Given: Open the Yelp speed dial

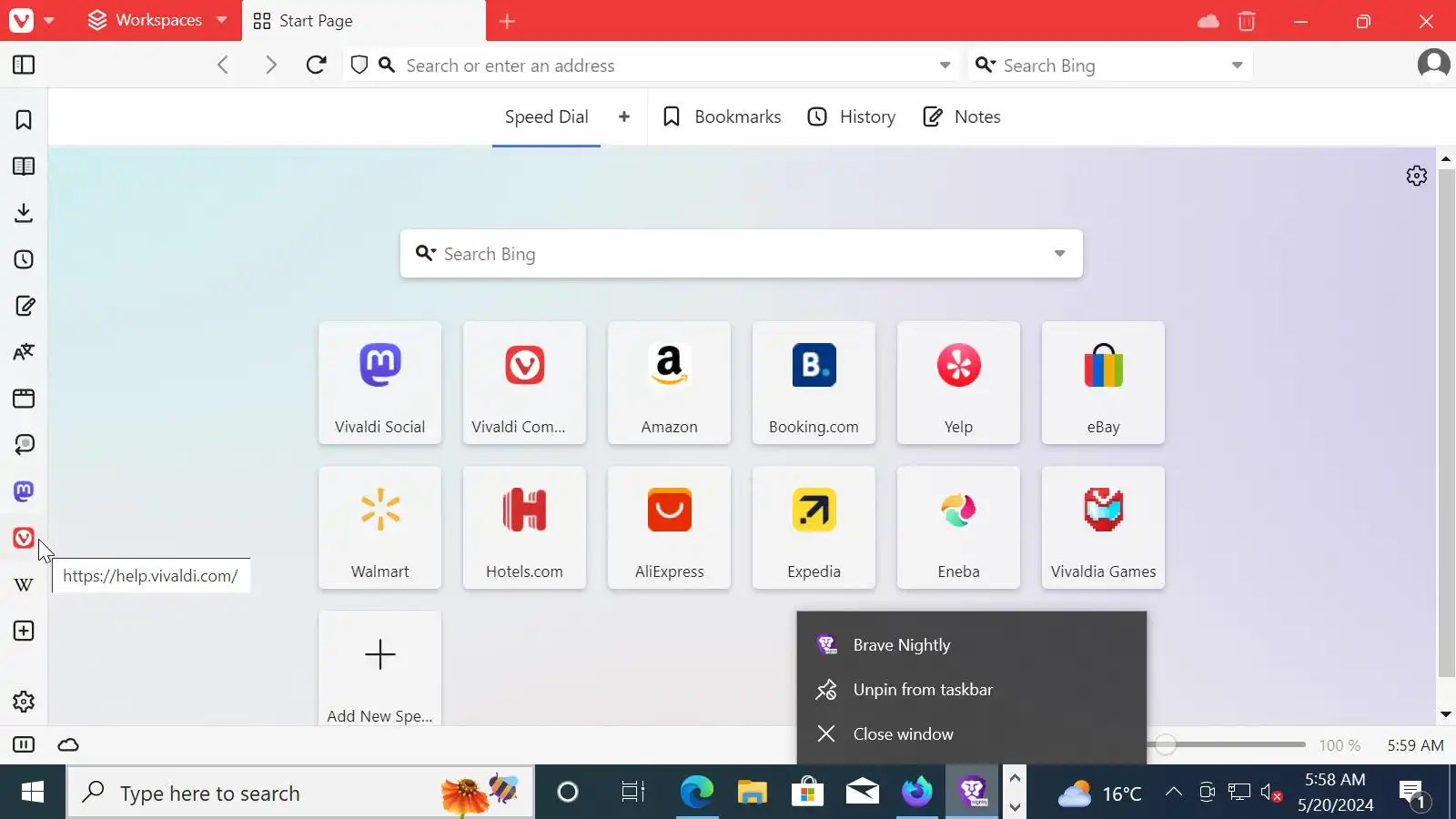Looking at the screenshot, I should (x=958, y=383).
